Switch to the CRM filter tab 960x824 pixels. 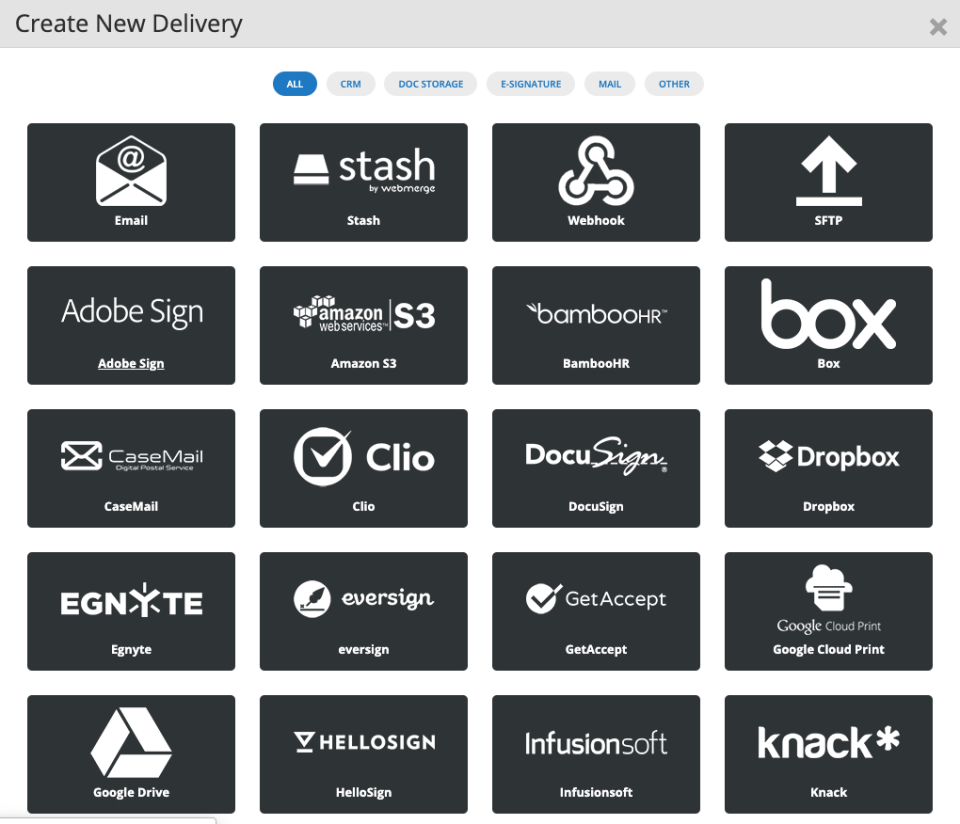click(351, 84)
